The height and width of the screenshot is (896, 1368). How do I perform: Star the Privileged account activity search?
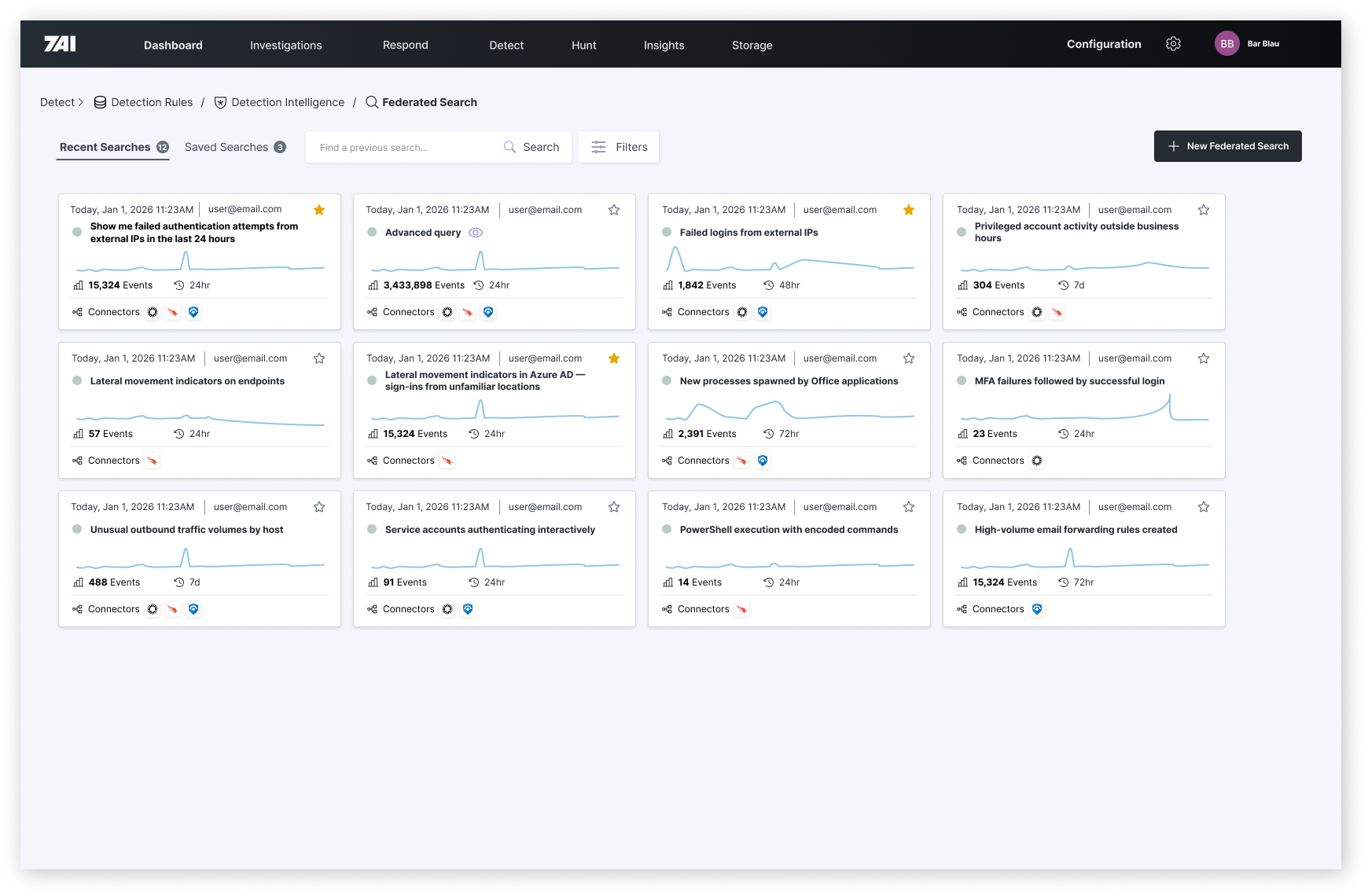pos(1204,210)
